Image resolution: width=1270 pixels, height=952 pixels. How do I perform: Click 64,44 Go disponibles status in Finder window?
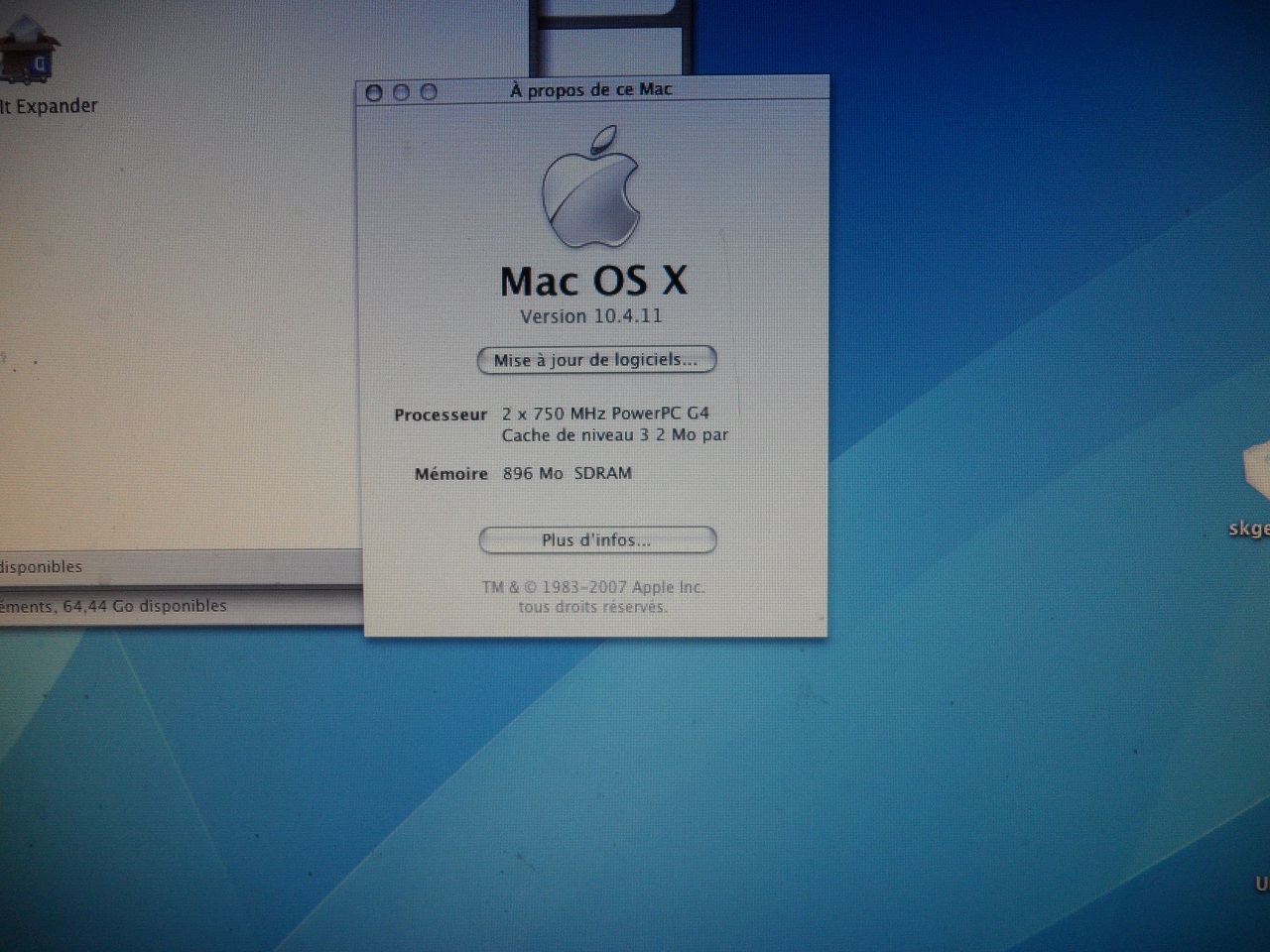tap(145, 606)
